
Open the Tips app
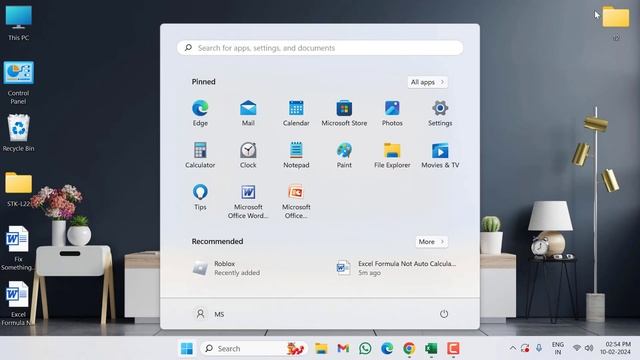point(200,197)
